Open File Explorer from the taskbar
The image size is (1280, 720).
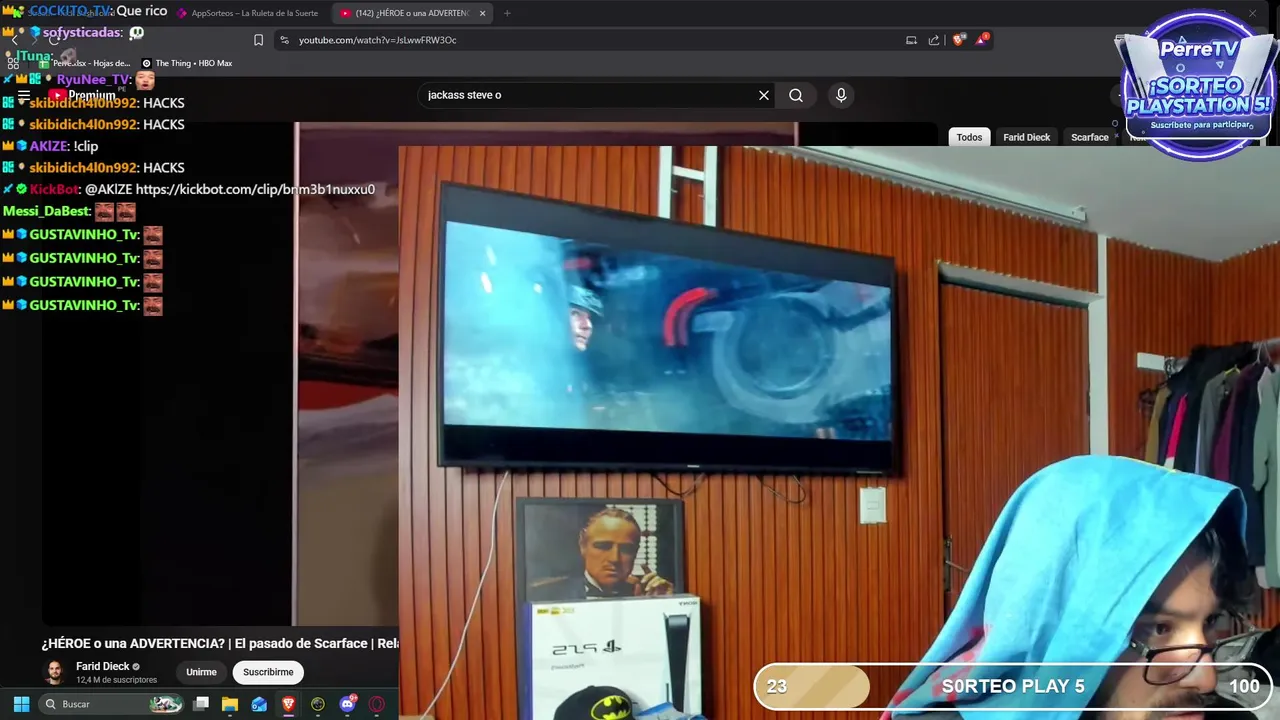tap(230, 704)
